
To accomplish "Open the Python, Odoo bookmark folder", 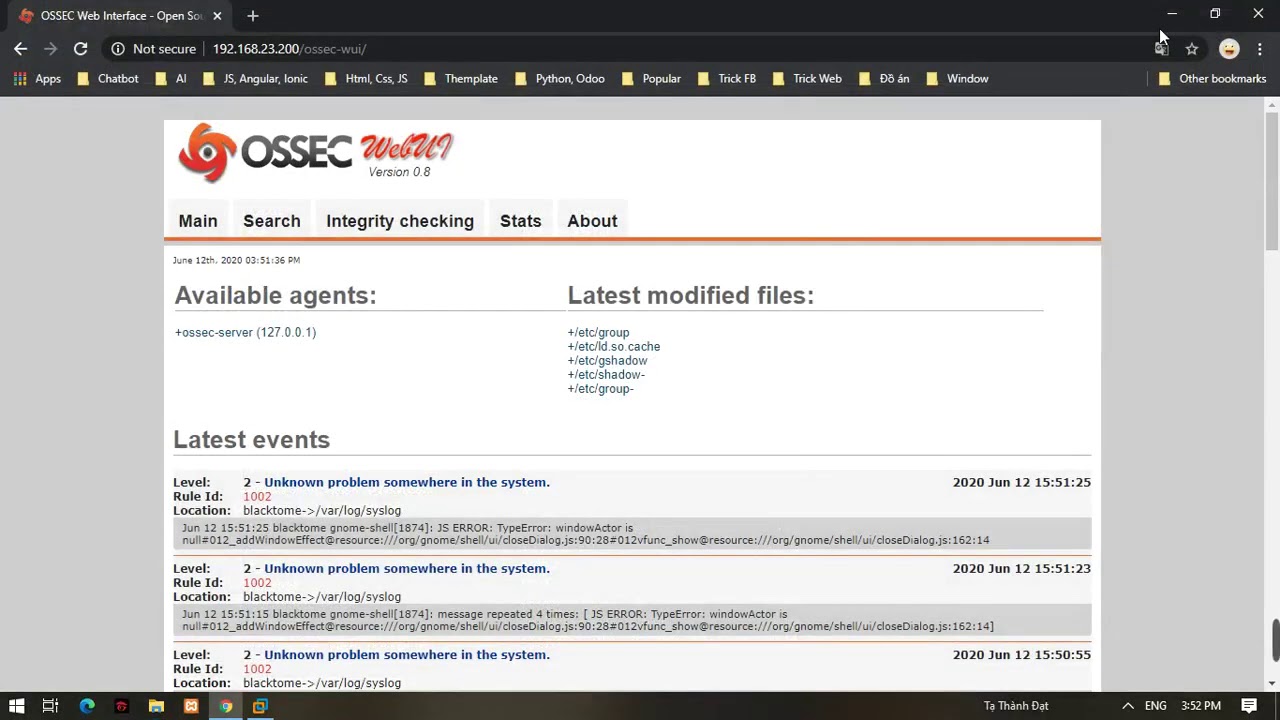I will [x=560, y=78].
